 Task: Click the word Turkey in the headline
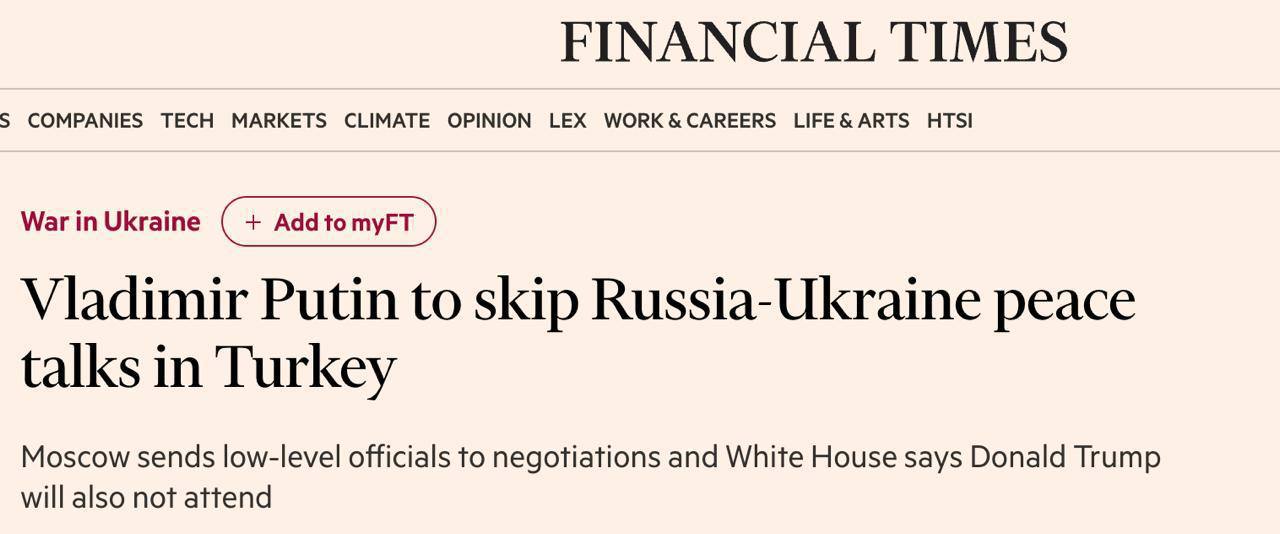pyautogui.click(x=305, y=367)
